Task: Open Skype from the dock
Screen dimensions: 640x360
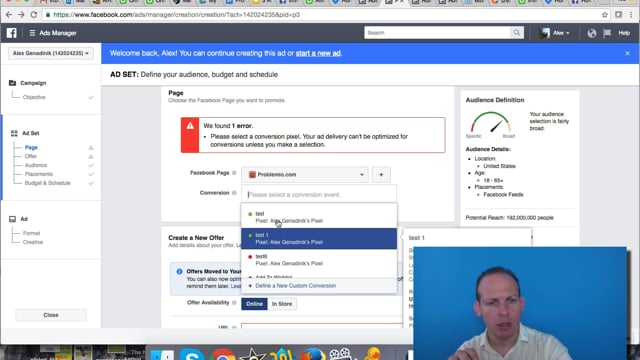Action: pos(192,354)
